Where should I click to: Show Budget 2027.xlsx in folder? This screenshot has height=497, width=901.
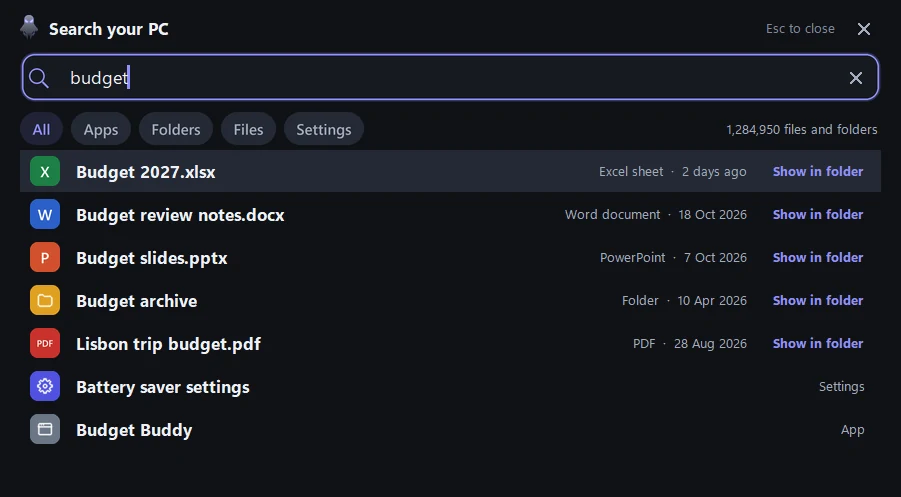coord(818,171)
